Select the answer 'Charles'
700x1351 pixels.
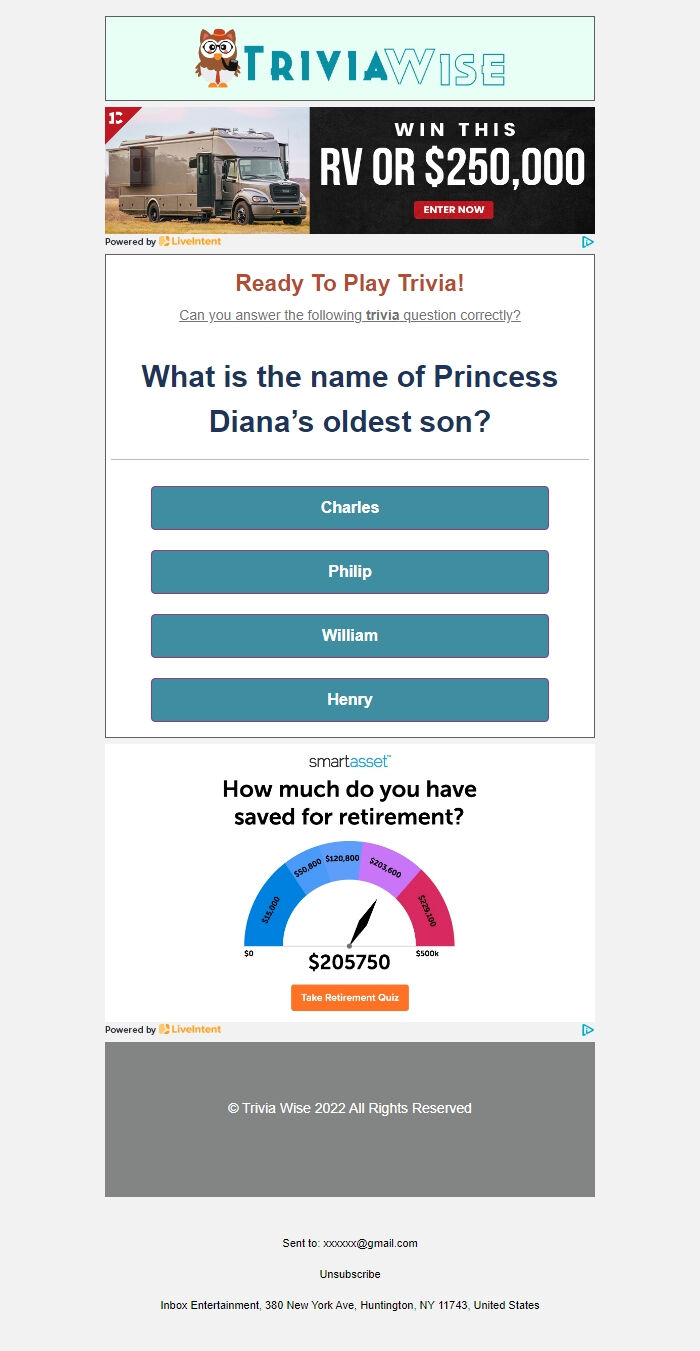[x=349, y=508]
